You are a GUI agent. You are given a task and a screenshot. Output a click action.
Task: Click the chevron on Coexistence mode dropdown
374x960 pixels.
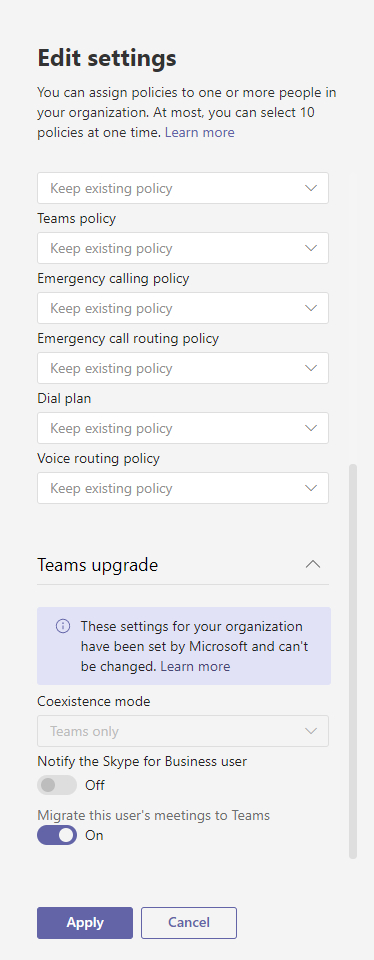pos(311,731)
